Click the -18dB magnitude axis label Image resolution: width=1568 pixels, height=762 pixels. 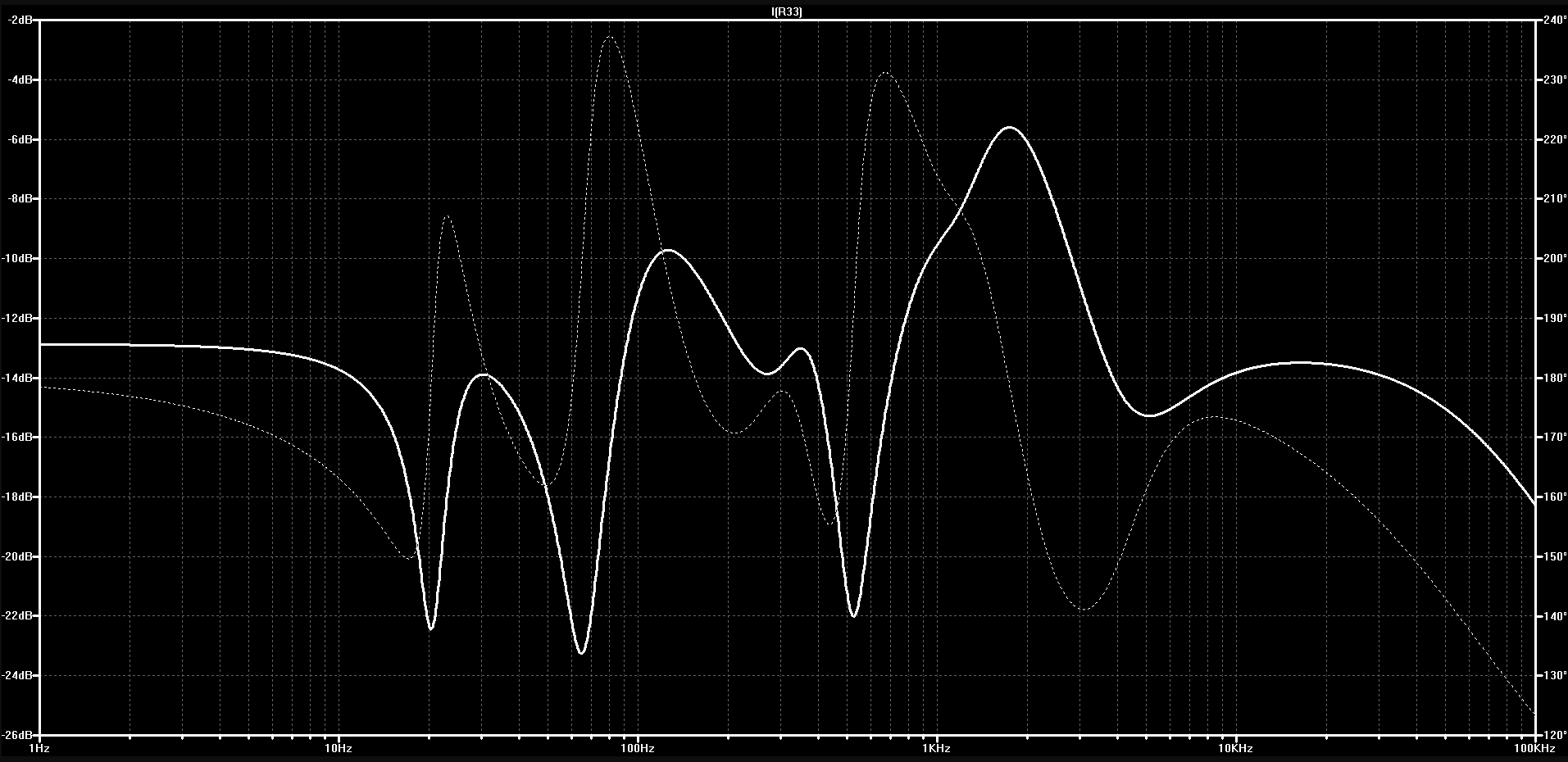[x=17, y=497]
